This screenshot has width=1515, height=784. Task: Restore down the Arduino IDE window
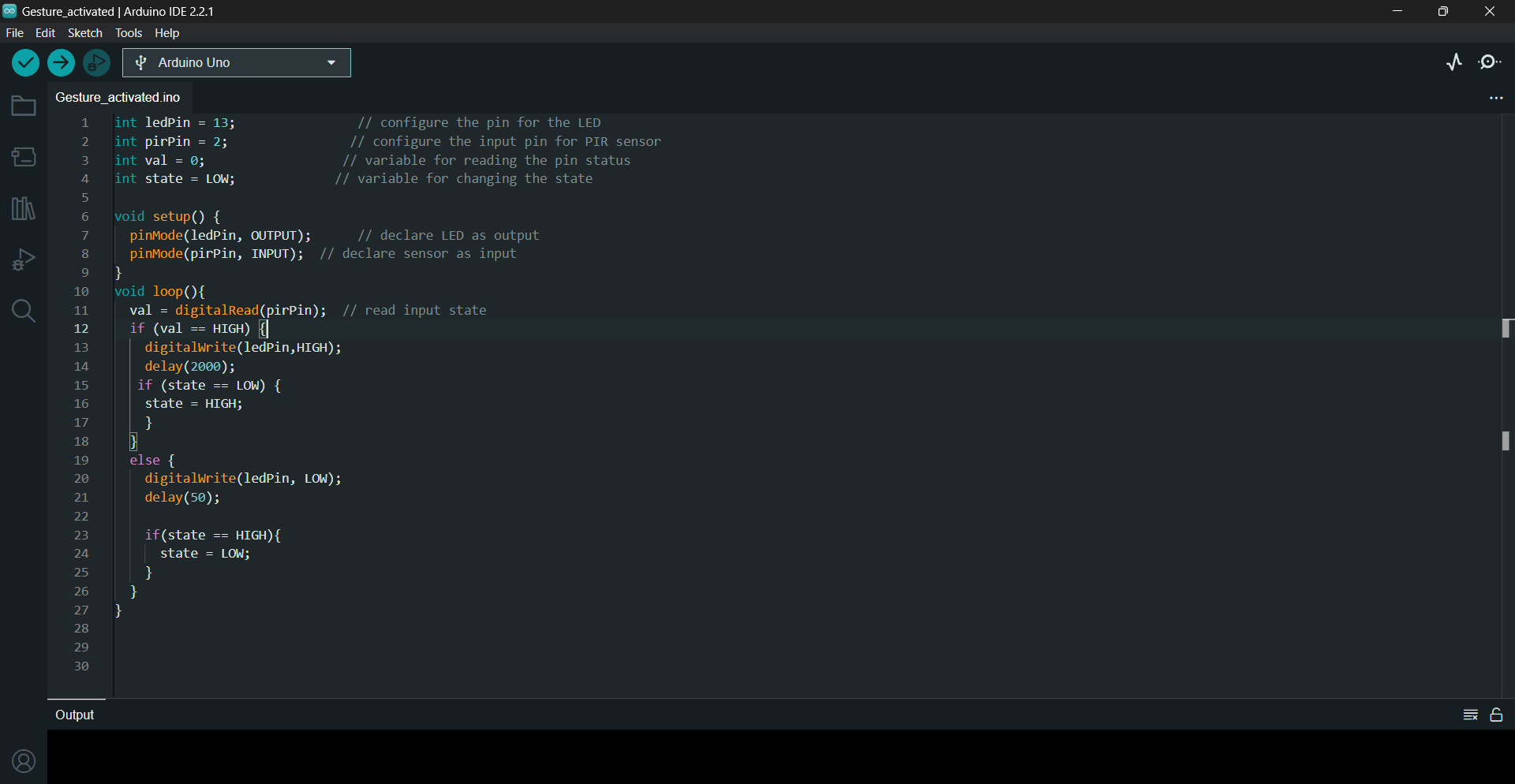(1443, 11)
